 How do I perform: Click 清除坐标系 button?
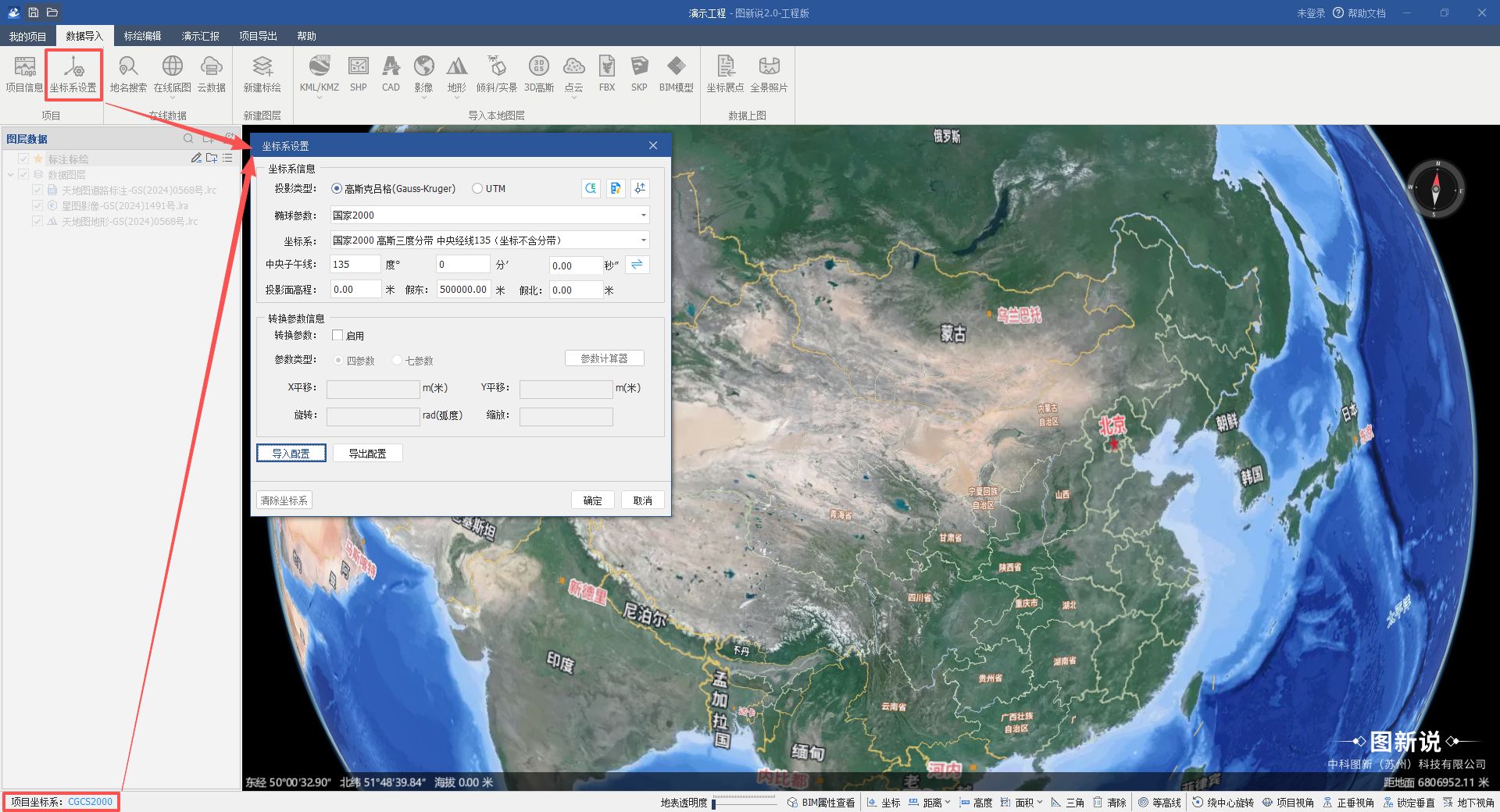[x=284, y=500]
